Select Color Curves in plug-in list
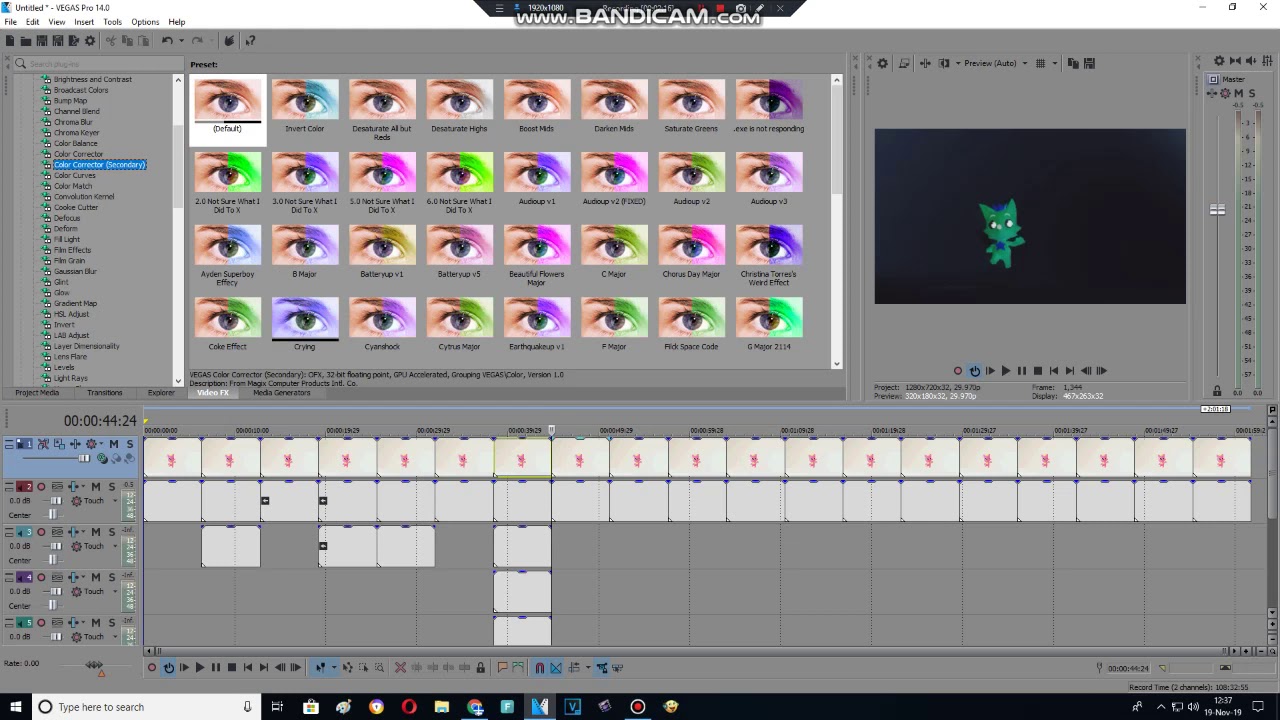The width and height of the screenshot is (1280, 720). (75, 175)
